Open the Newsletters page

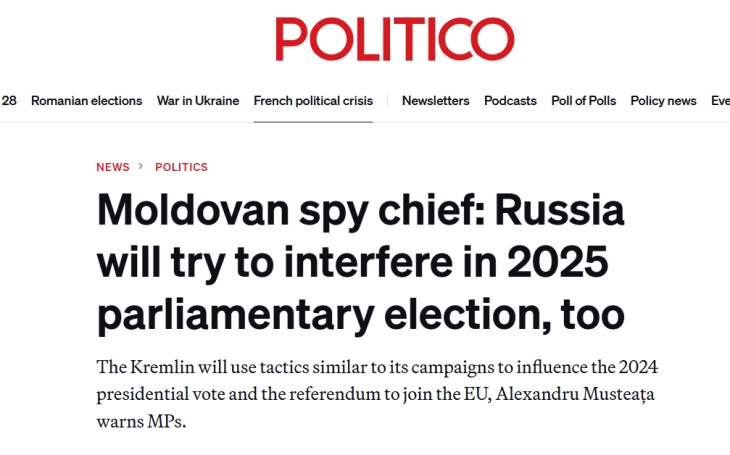[435, 101]
